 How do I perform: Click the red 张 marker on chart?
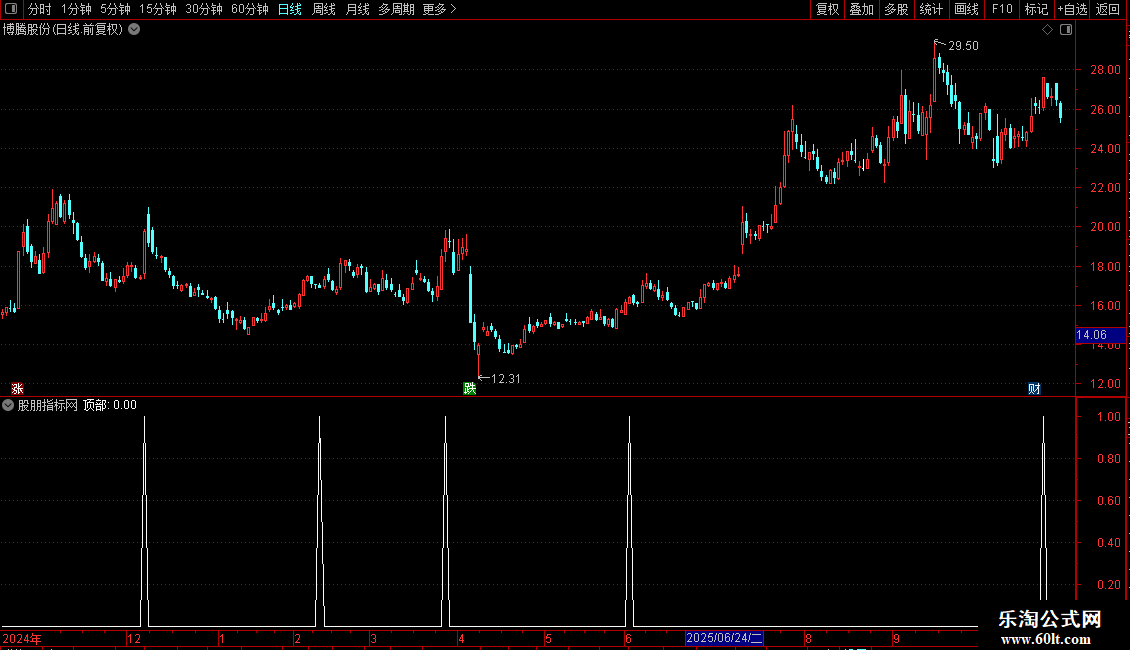click(17, 389)
